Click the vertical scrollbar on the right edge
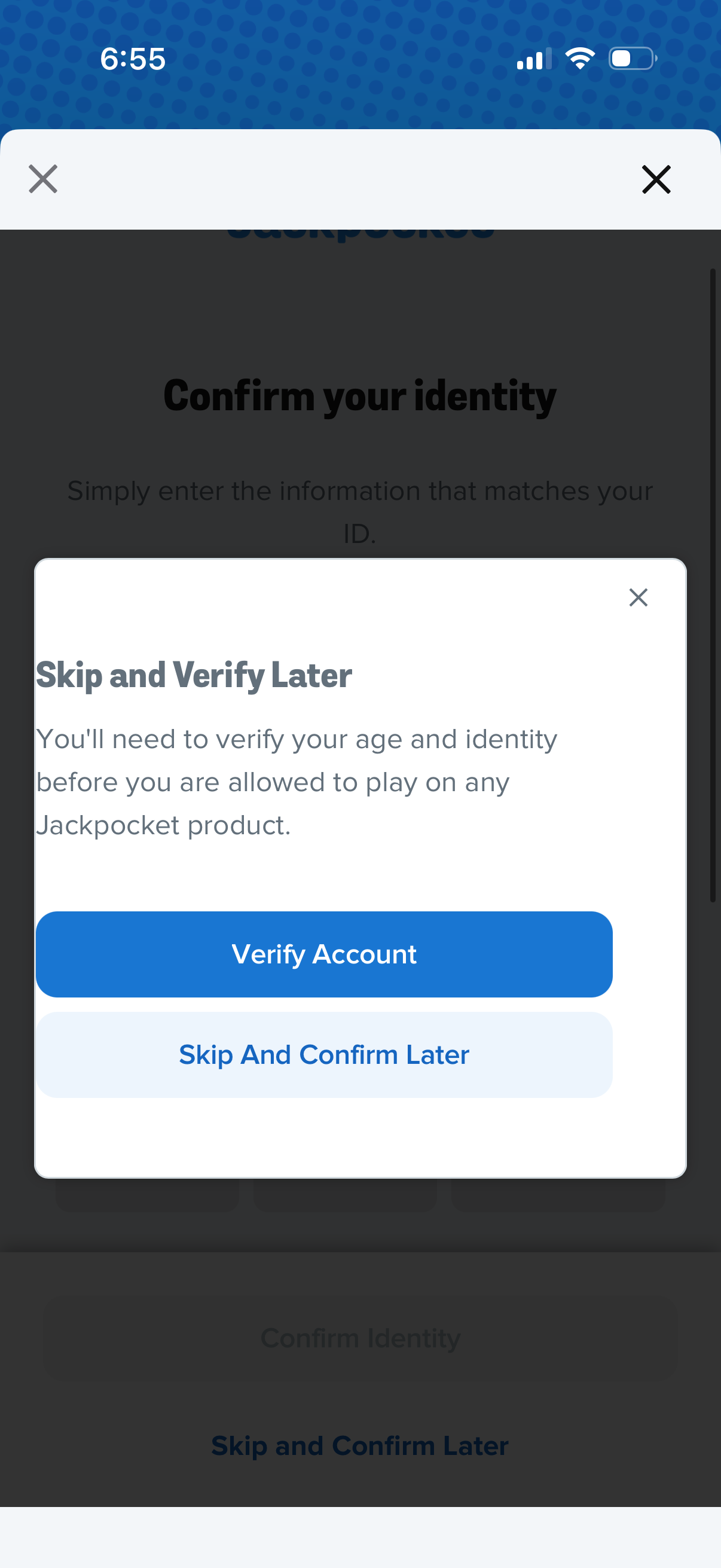 (x=713, y=584)
